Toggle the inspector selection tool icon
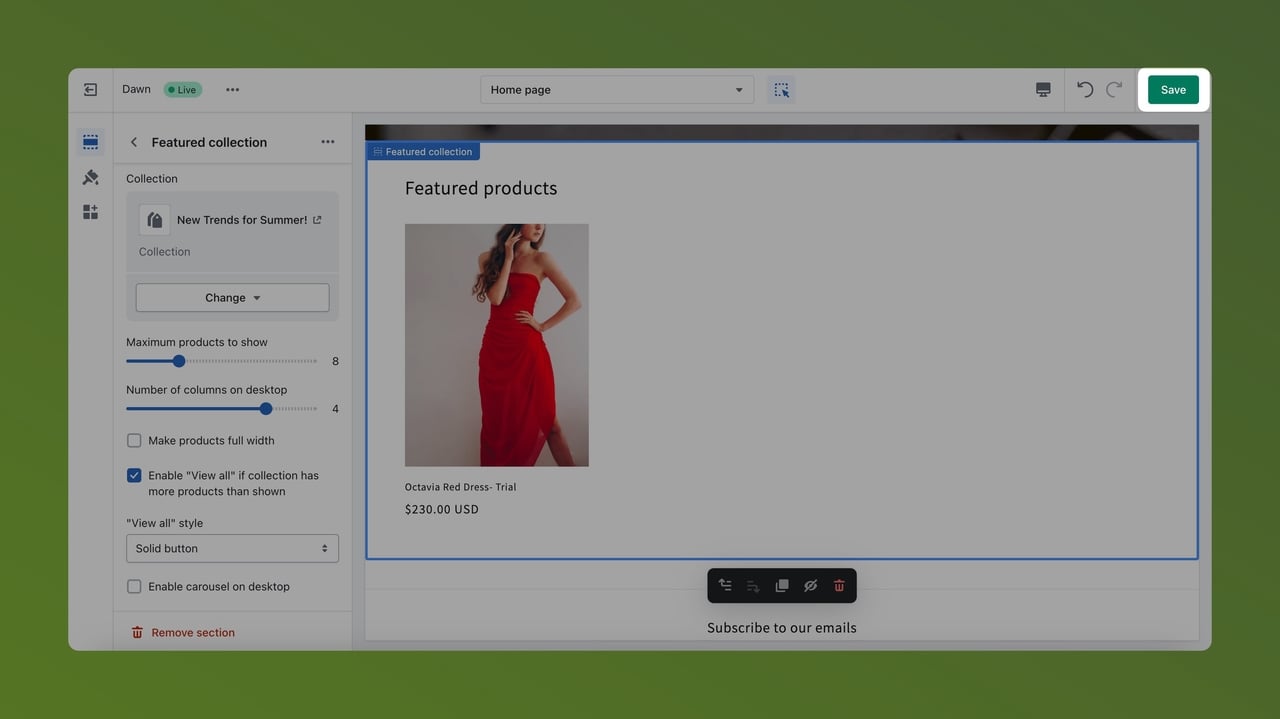The image size is (1280, 719). pyautogui.click(x=781, y=90)
